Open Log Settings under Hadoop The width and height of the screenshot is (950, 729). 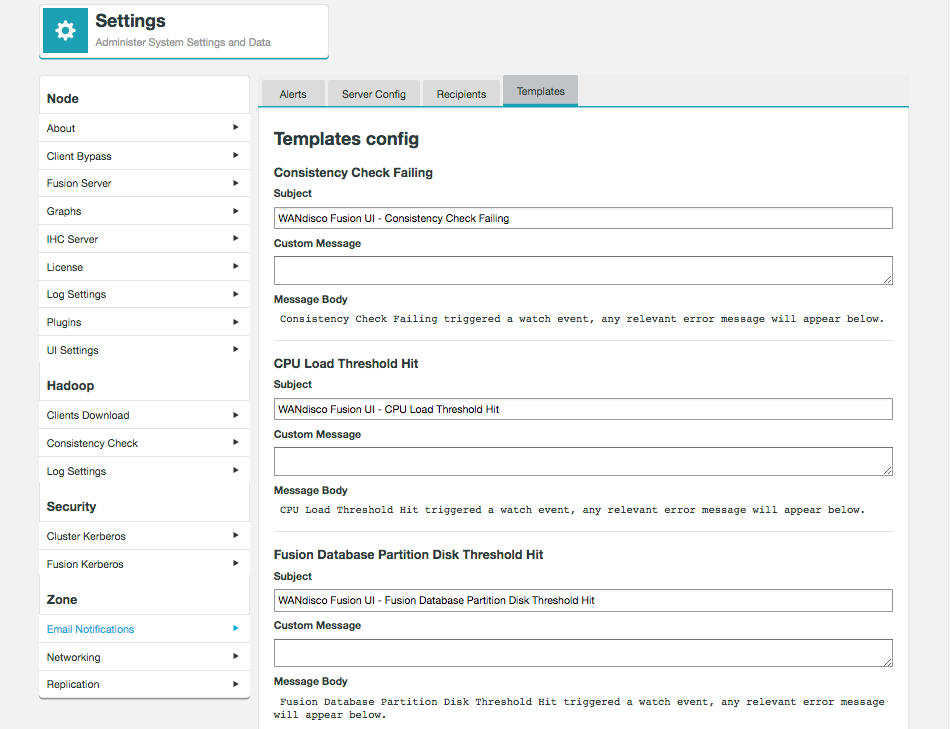144,471
